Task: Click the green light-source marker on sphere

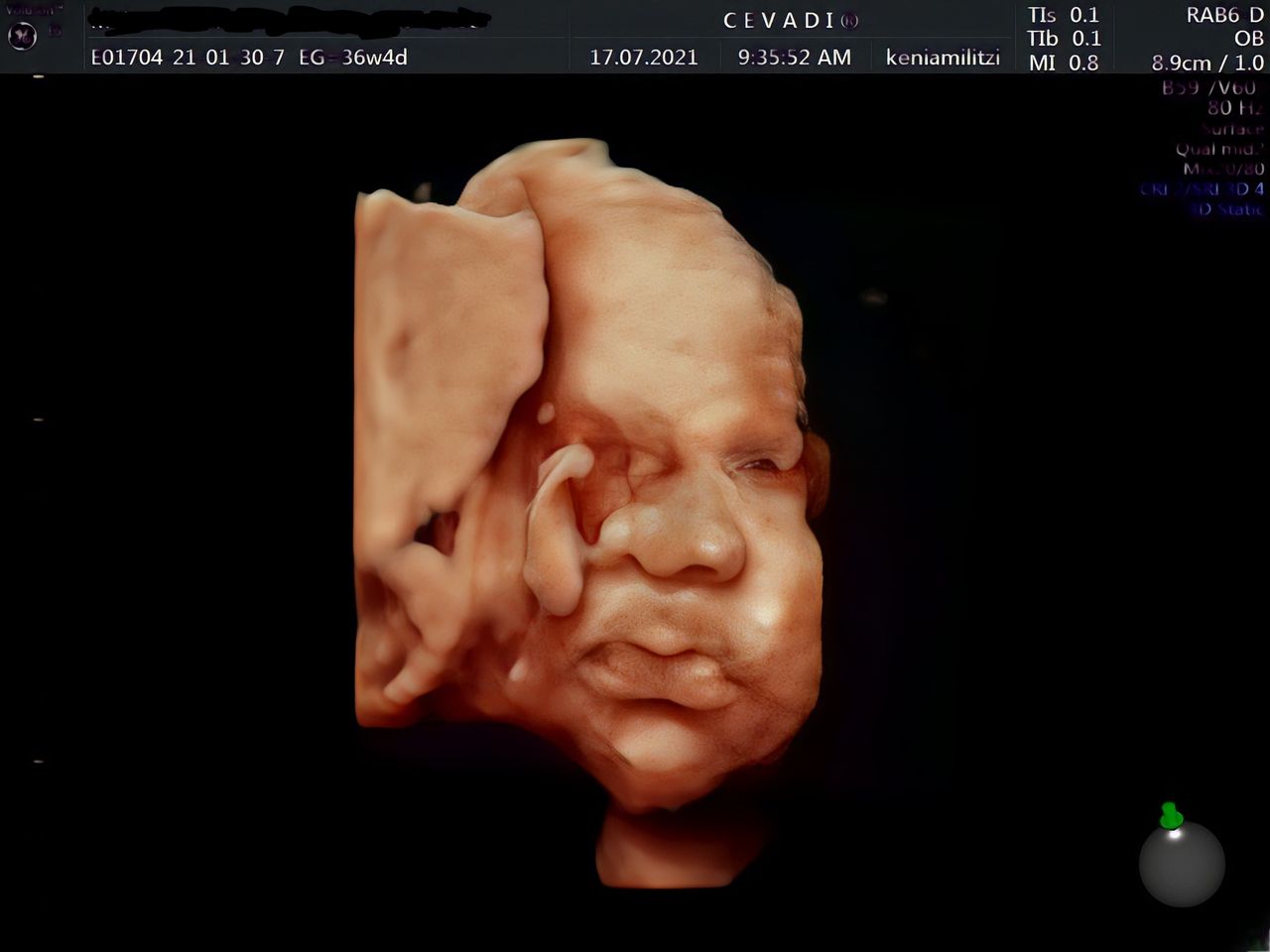Action: click(x=1171, y=816)
